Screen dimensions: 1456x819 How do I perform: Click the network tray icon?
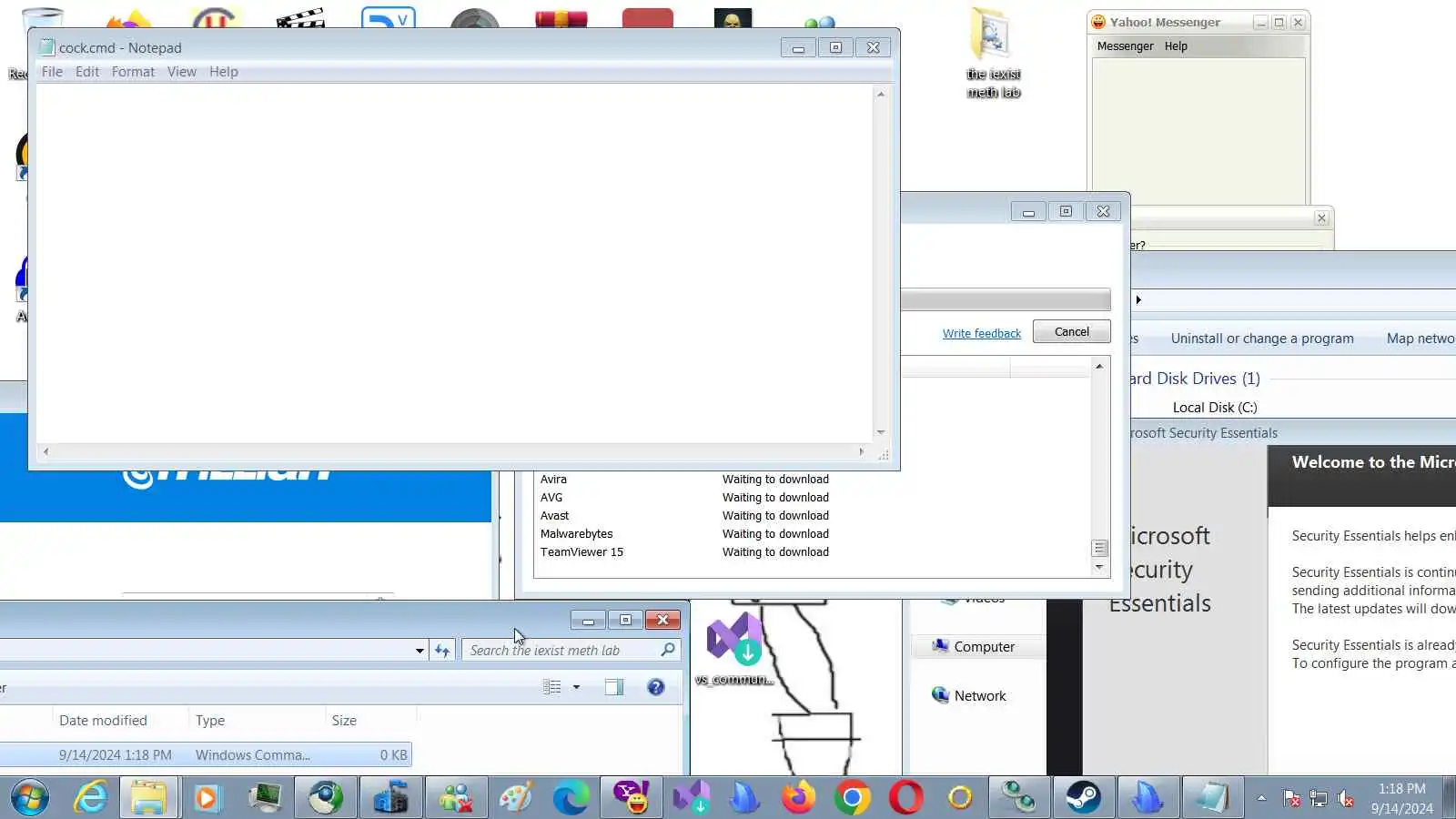coord(1319,799)
